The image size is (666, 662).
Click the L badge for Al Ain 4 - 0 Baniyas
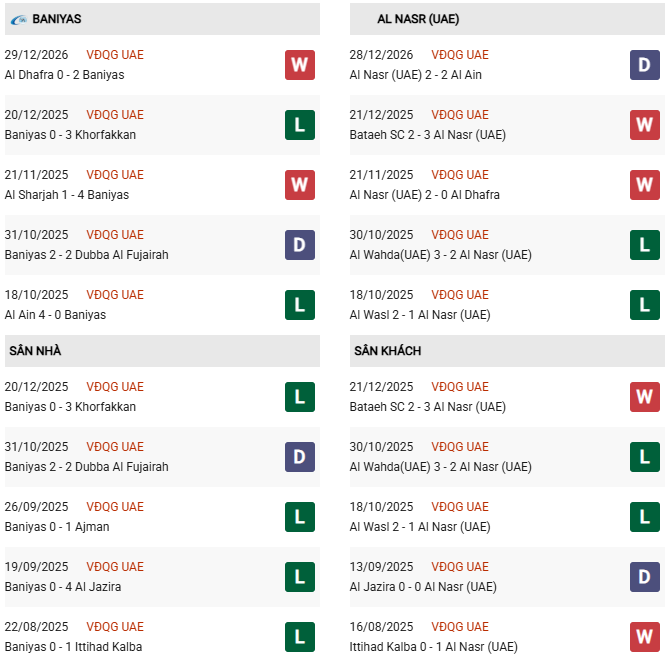pyautogui.click(x=299, y=305)
